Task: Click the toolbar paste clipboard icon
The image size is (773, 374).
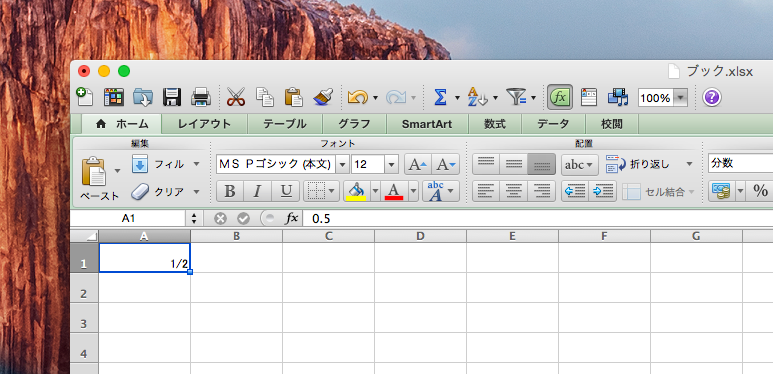Action: coord(294,97)
